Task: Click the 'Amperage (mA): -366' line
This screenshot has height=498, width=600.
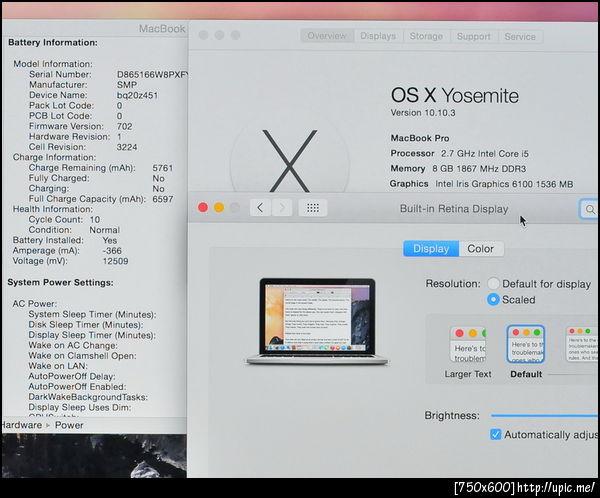Action: tap(67, 251)
